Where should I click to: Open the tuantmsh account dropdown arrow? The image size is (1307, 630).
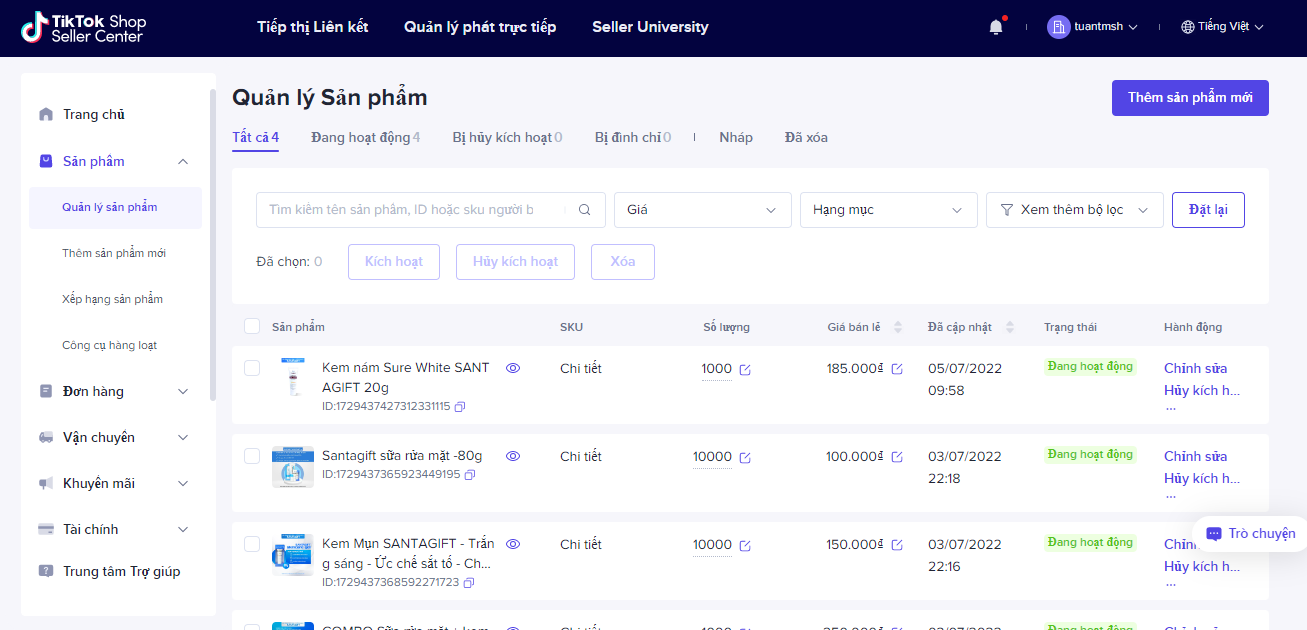1133,28
